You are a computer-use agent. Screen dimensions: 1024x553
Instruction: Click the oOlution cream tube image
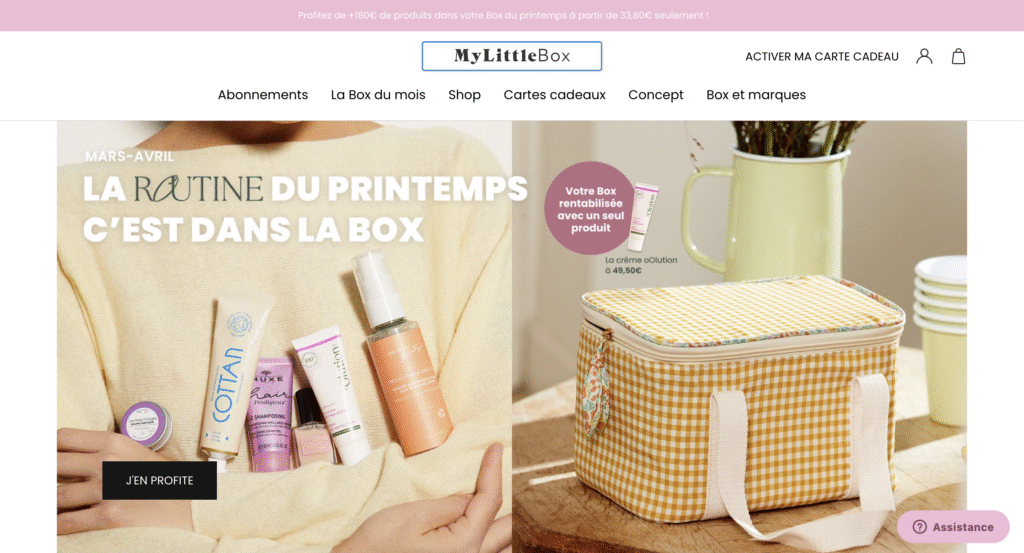[644, 217]
